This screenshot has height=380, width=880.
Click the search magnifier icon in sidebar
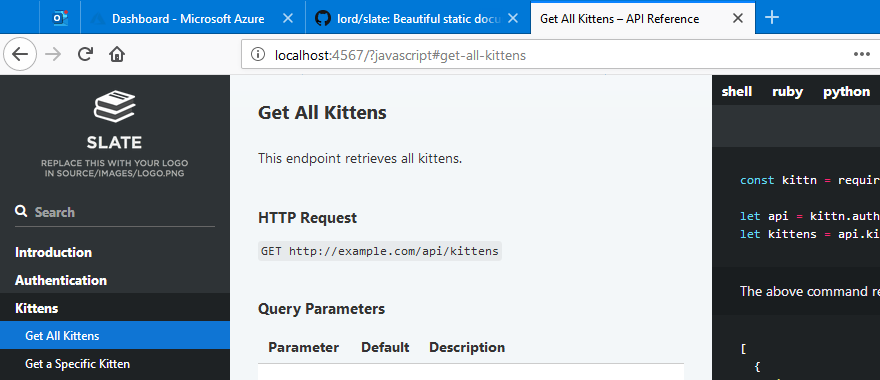(x=21, y=212)
